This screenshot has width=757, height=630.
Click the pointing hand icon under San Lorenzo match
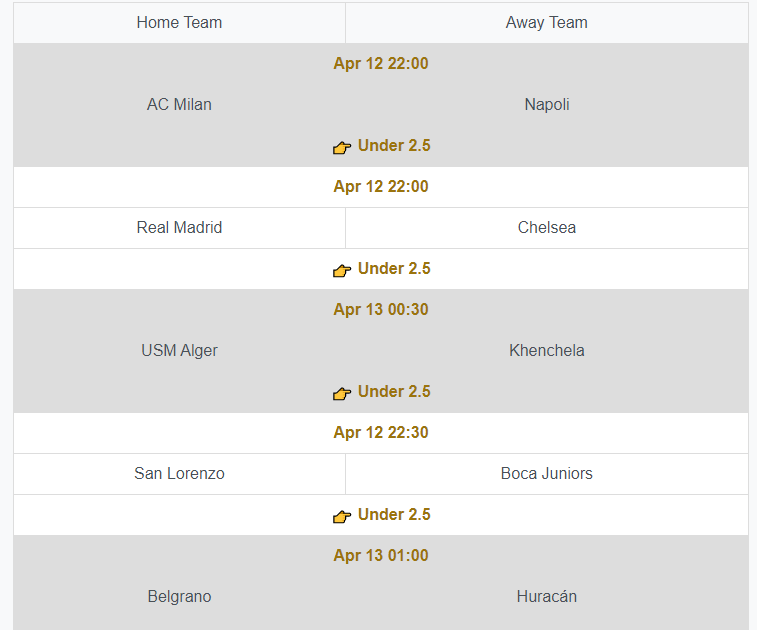(342, 517)
